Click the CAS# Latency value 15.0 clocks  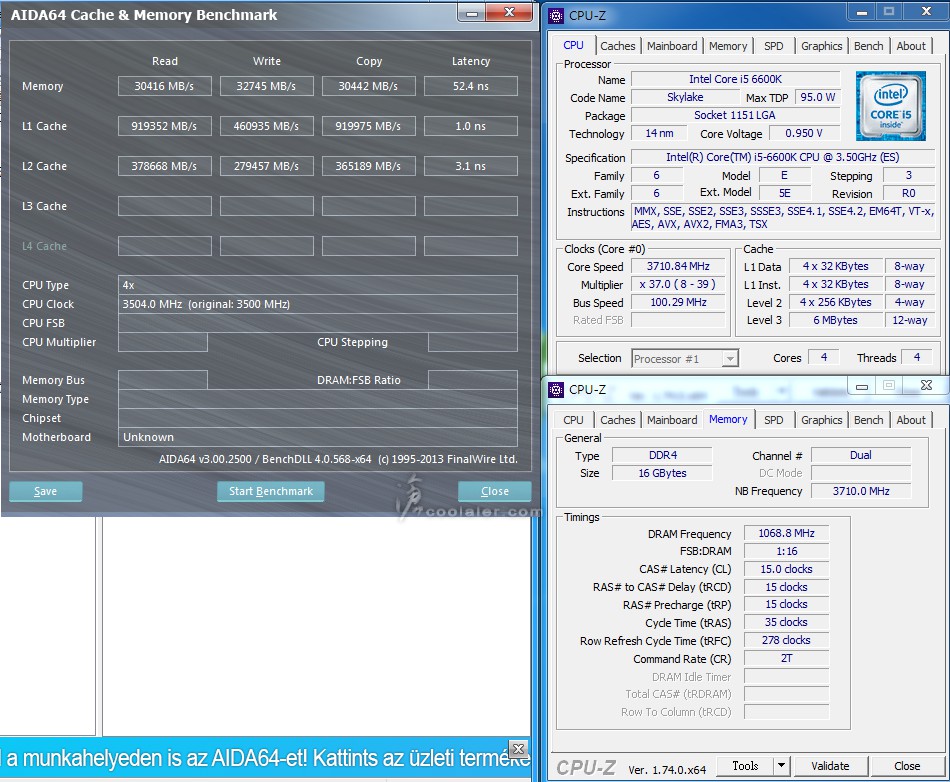click(786, 569)
